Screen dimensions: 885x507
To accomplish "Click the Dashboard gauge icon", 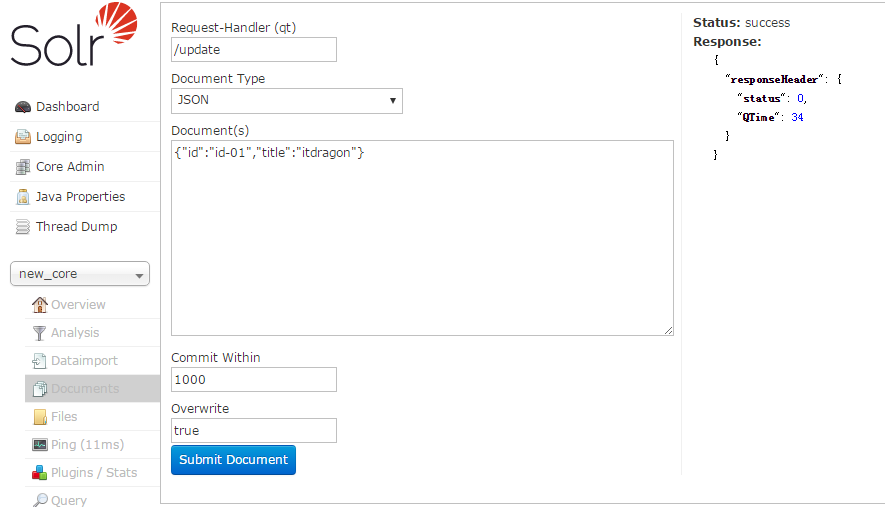I will pyautogui.click(x=23, y=107).
